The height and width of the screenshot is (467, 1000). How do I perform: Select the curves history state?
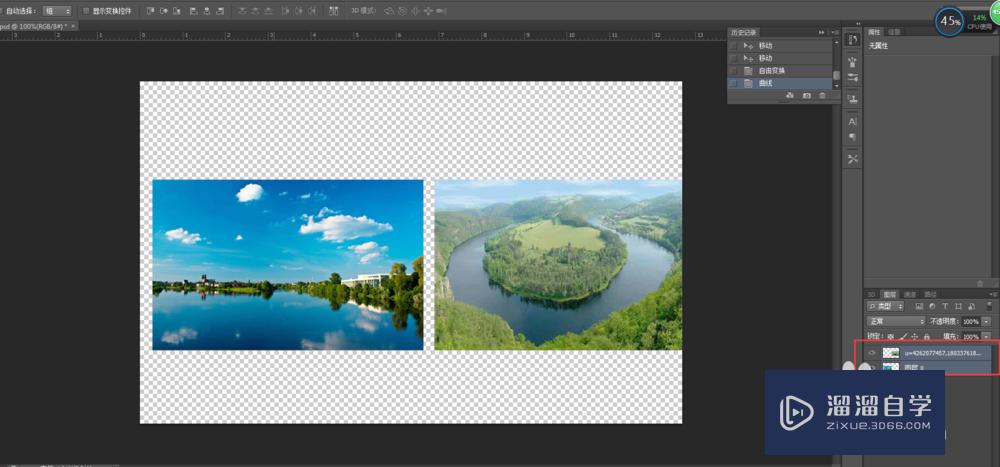click(766, 83)
